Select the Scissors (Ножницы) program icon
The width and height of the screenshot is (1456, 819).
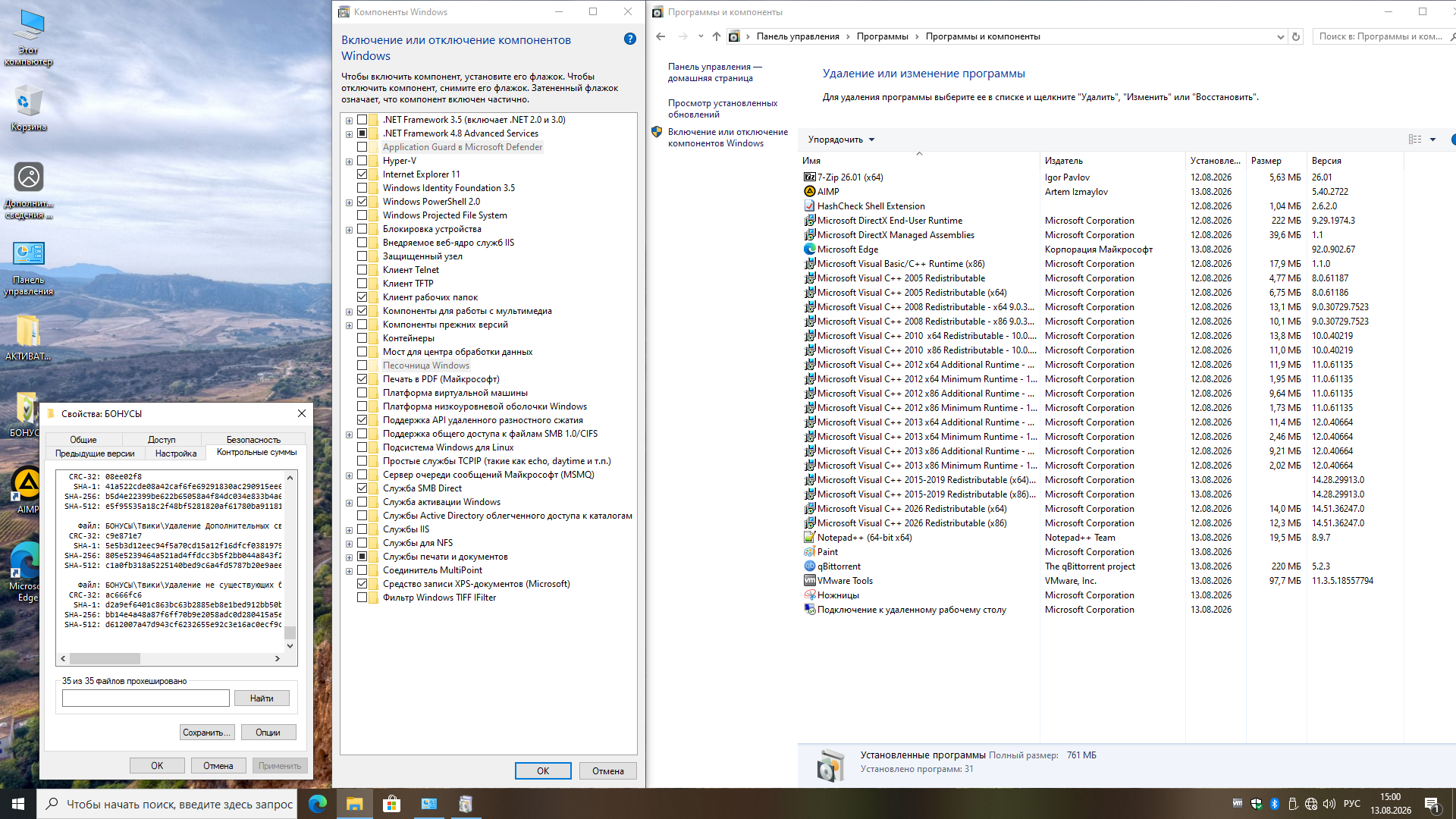pyautogui.click(x=809, y=595)
